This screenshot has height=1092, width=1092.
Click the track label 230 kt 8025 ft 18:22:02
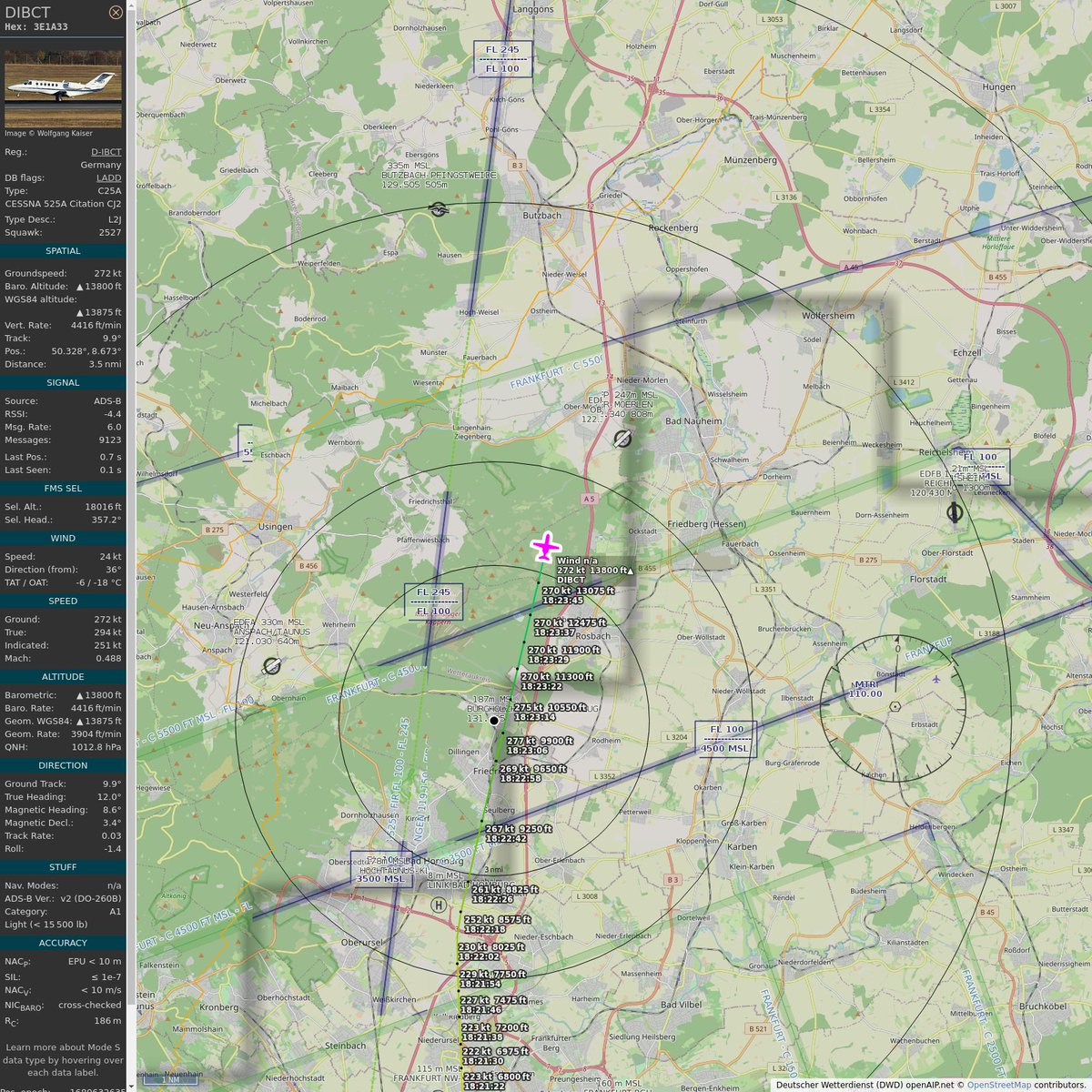coord(492,952)
